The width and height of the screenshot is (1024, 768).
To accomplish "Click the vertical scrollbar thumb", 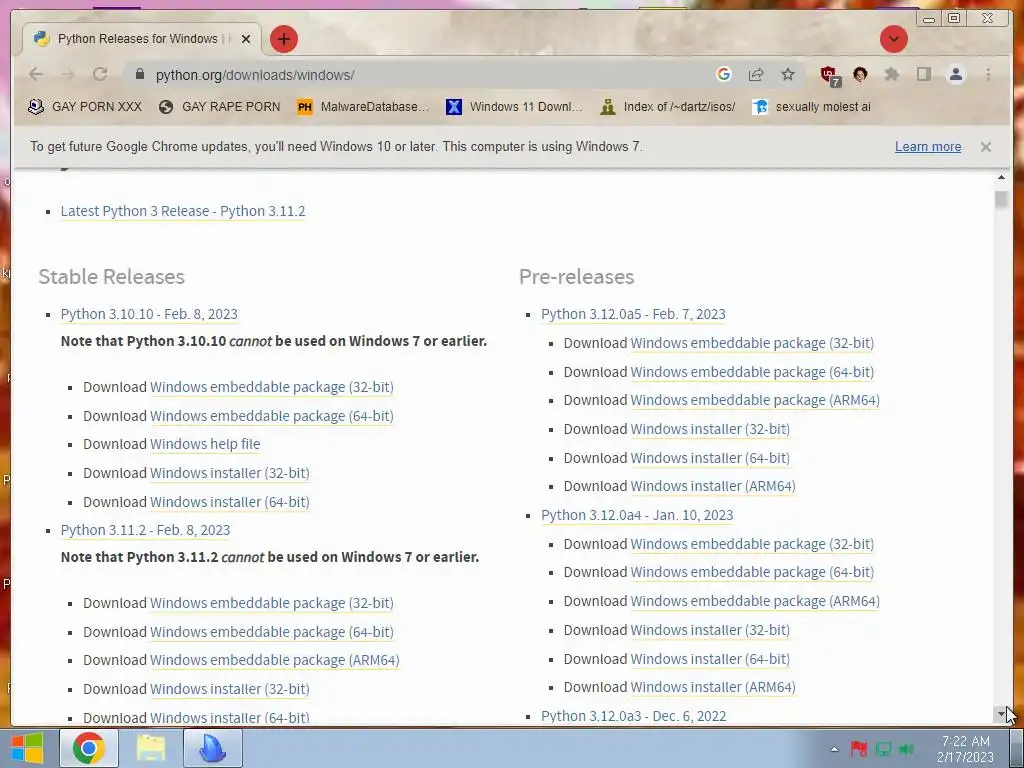I will pyautogui.click(x=1001, y=199).
